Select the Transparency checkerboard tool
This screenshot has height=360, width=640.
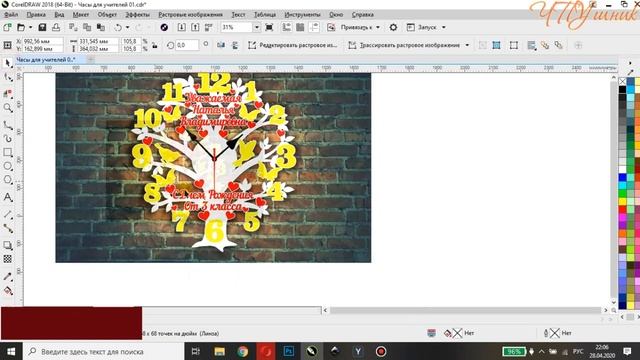click(8, 259)
